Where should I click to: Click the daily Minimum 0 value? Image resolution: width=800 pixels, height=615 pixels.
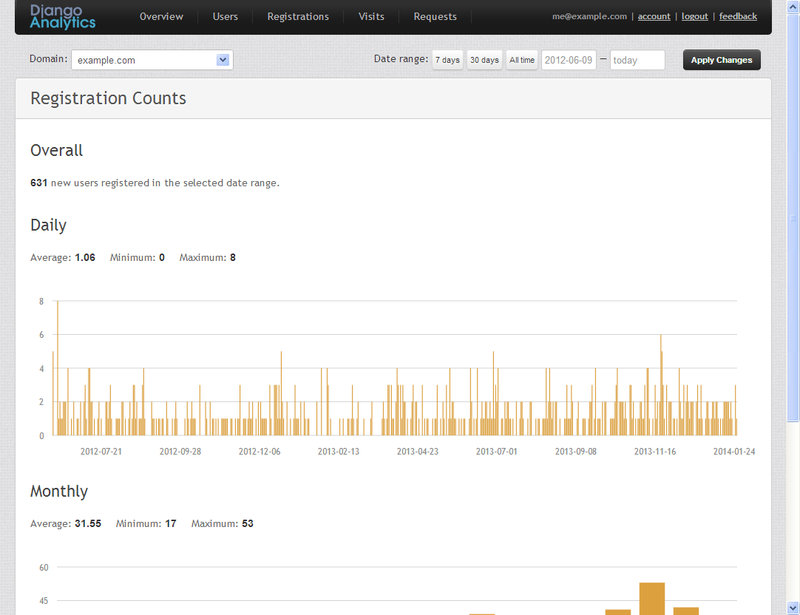pyautogui.click(x=162, y=257)
